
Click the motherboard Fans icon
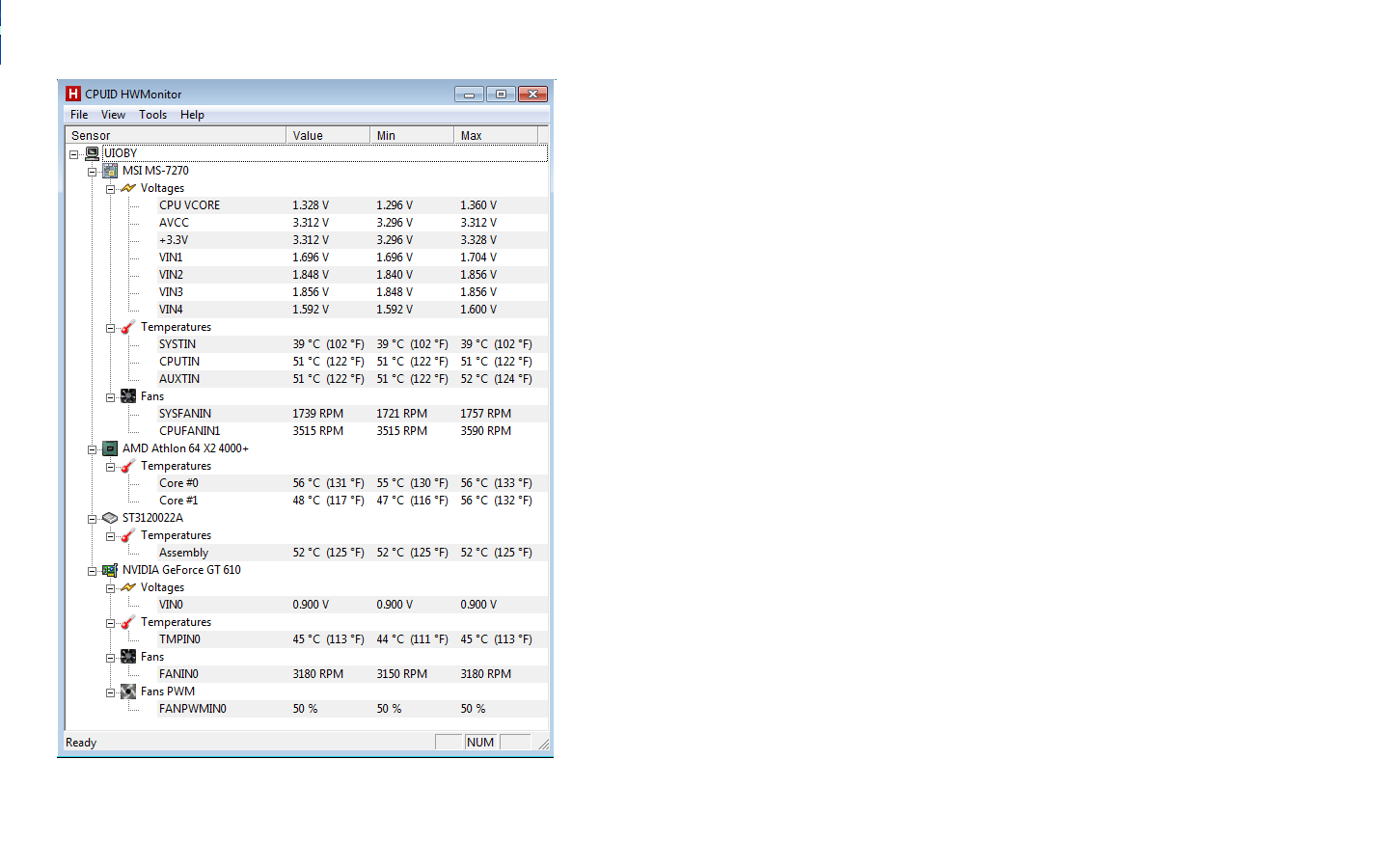[x=128, y=396]
